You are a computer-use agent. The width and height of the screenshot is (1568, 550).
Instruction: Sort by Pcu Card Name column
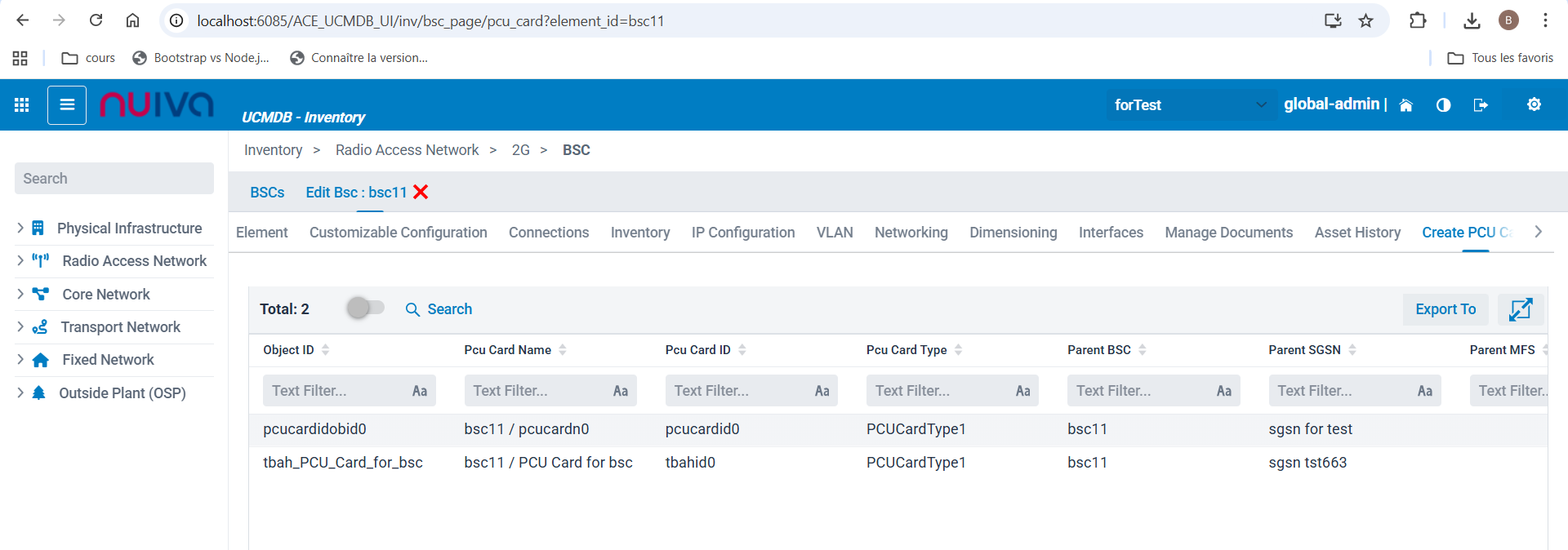click(x=563, y=350)
